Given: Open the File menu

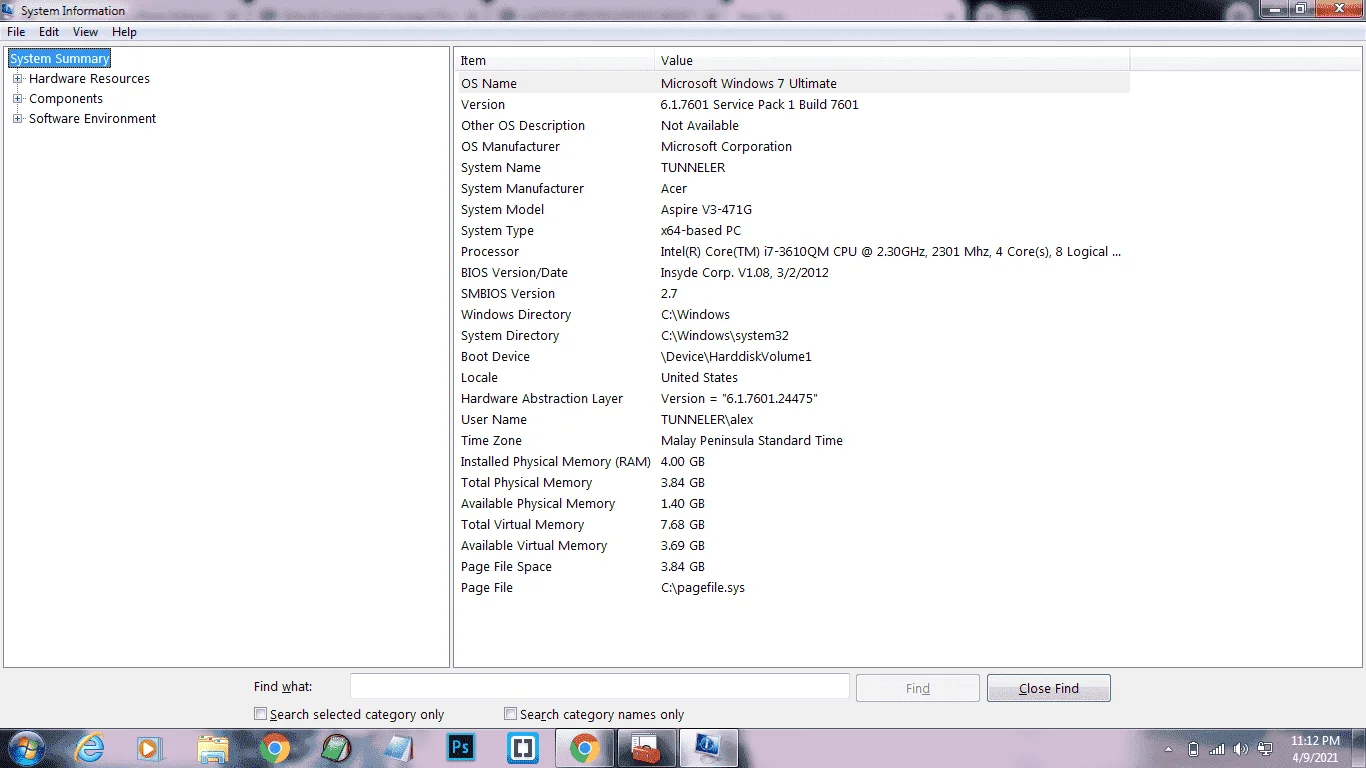Looking at the screenshot, I should (16, 32).
